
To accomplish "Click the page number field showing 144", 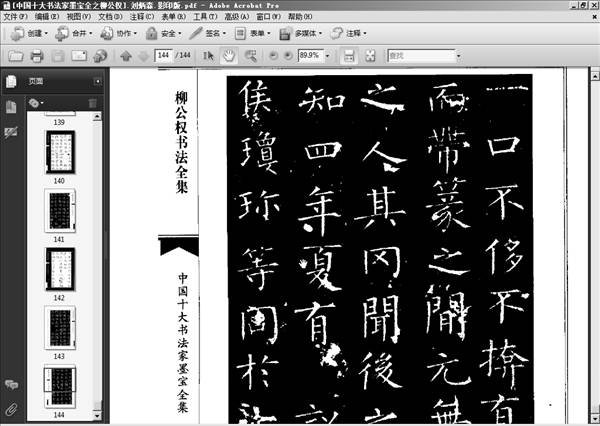I will pyautogui.click(x=163, y=55).
